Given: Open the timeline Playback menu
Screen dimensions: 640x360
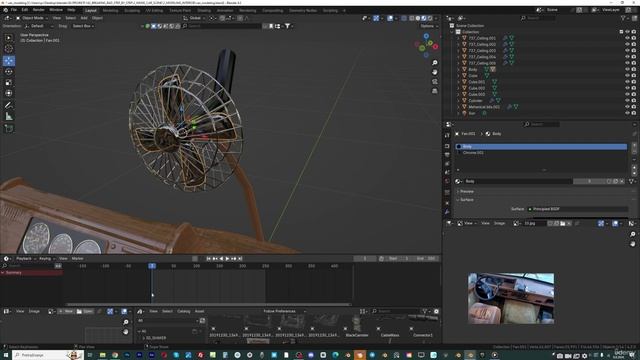Looking at the screenshot, I should 24,259.
